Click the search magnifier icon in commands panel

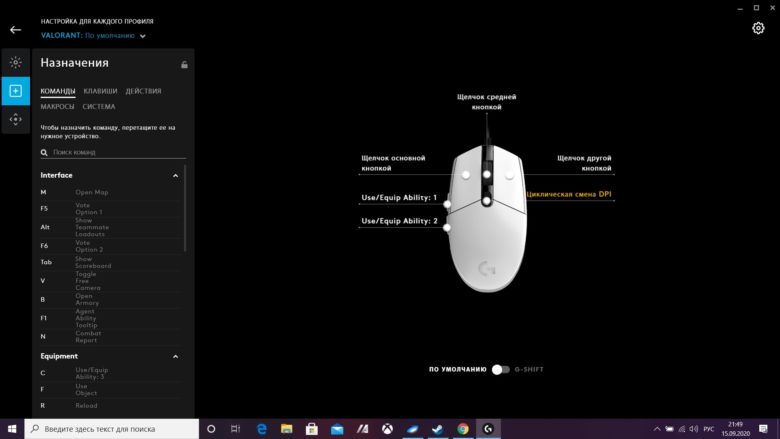[44, 153]
